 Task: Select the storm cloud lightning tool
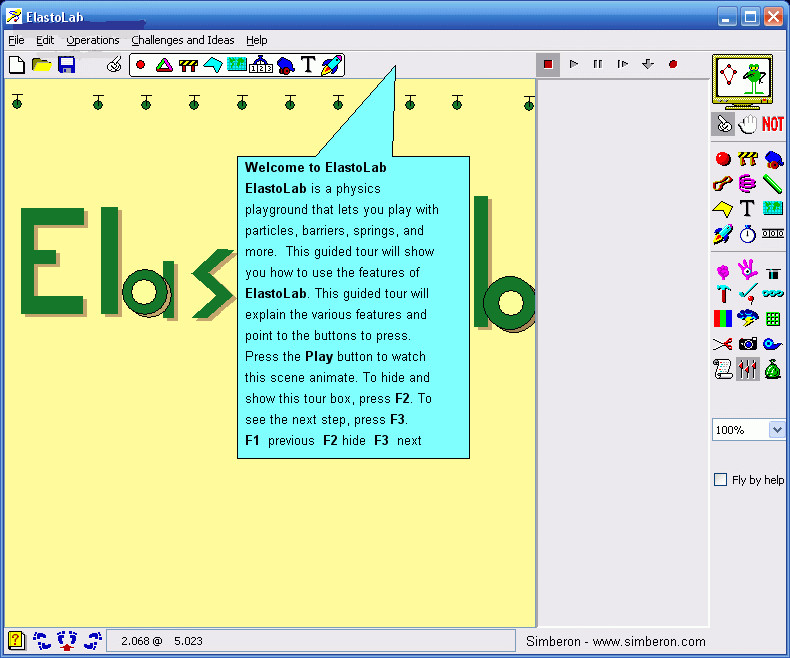click(x=748, y=318)
